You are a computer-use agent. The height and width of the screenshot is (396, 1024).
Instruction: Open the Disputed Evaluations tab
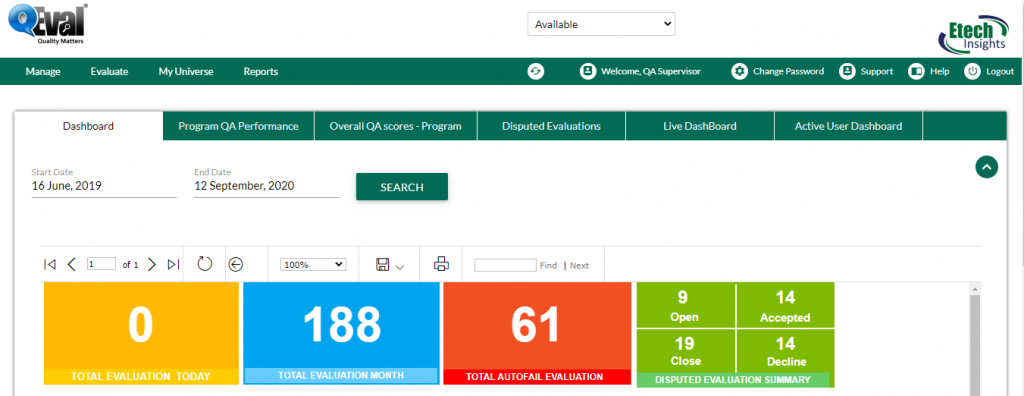551,126
